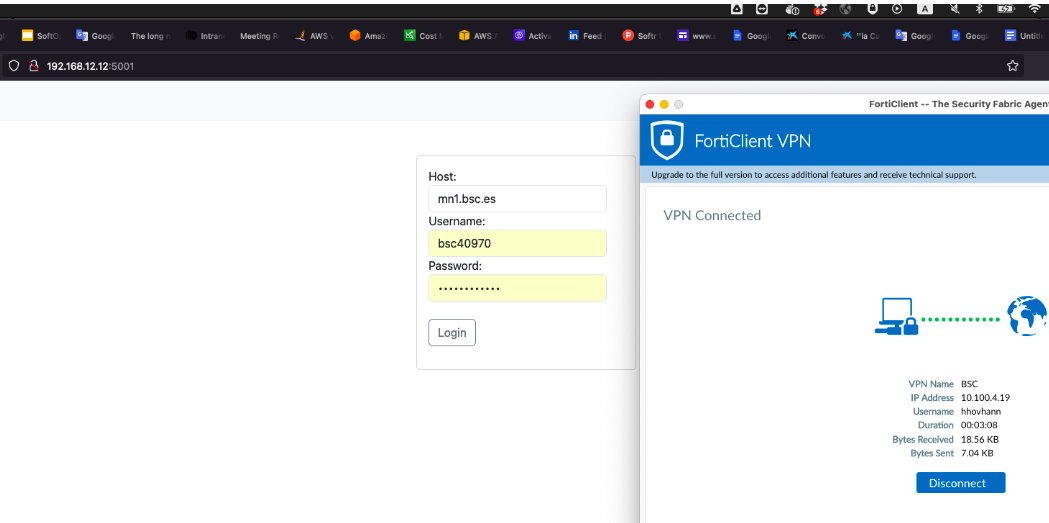
Task: Open the Softr bookmark
Action: click(641, 36)
